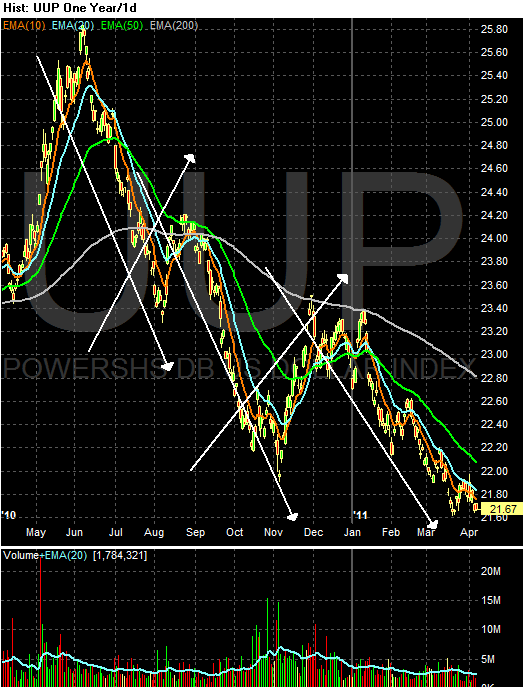Select the EMA(10) indicator label
This screenshot has width=524, height=690.
(24, 26)
